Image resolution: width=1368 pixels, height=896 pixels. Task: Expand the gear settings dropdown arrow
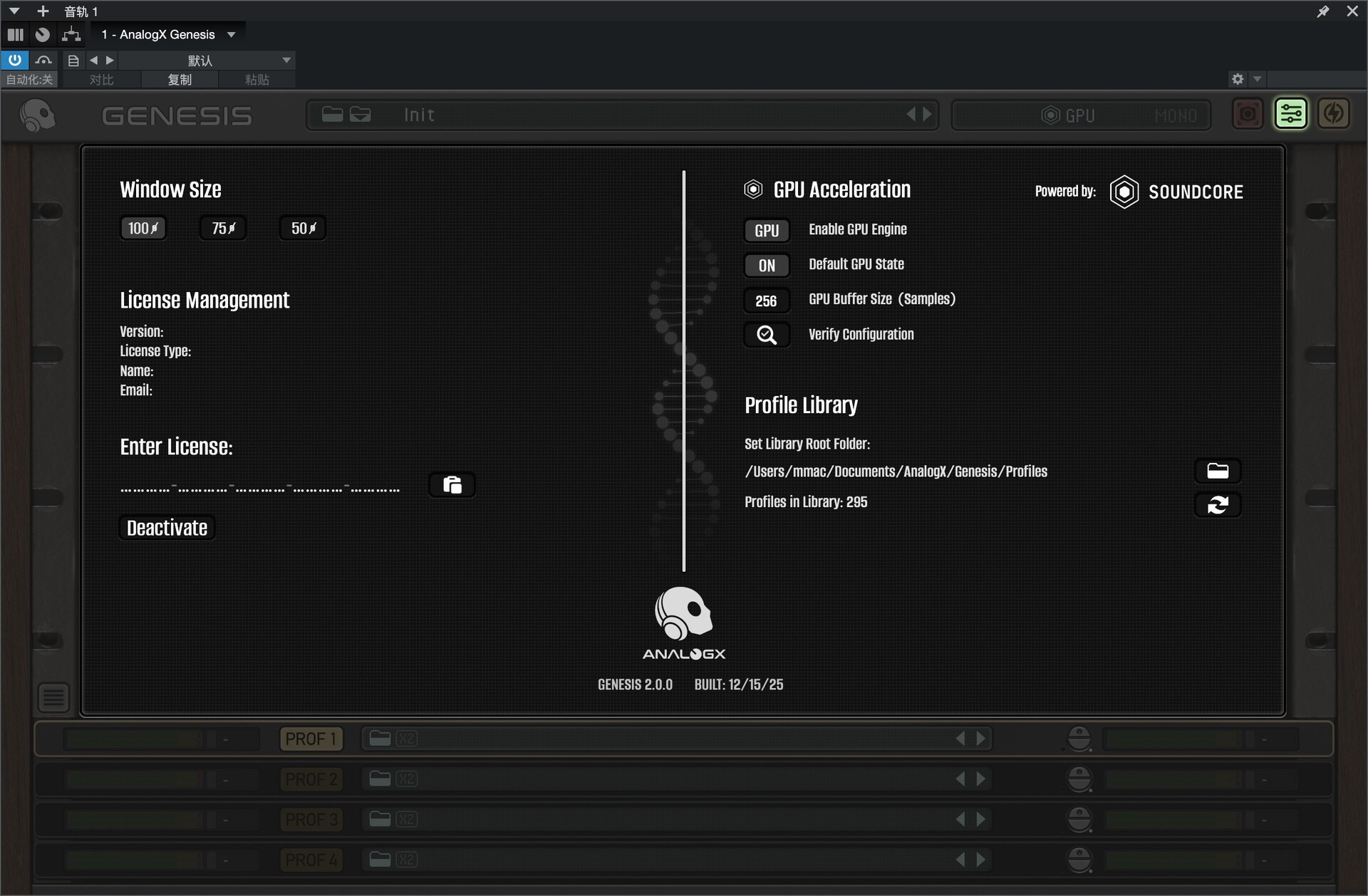(1257, 79)
